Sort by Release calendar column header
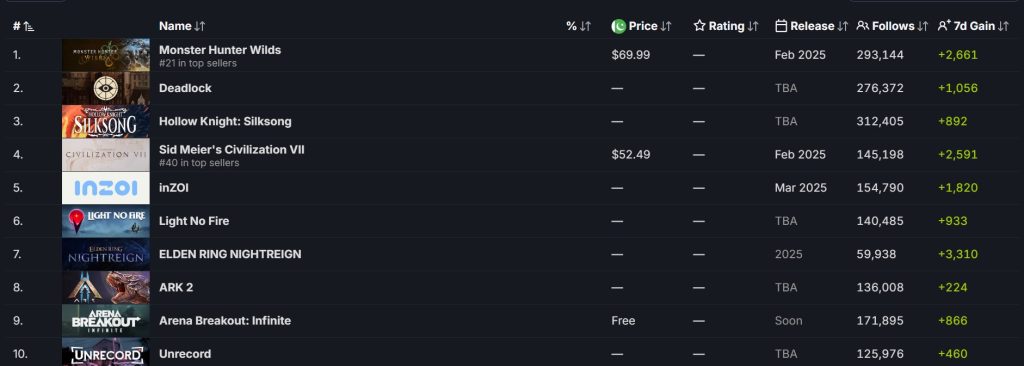The height and width of the screenshot is (366, 1024). point(811,26)
